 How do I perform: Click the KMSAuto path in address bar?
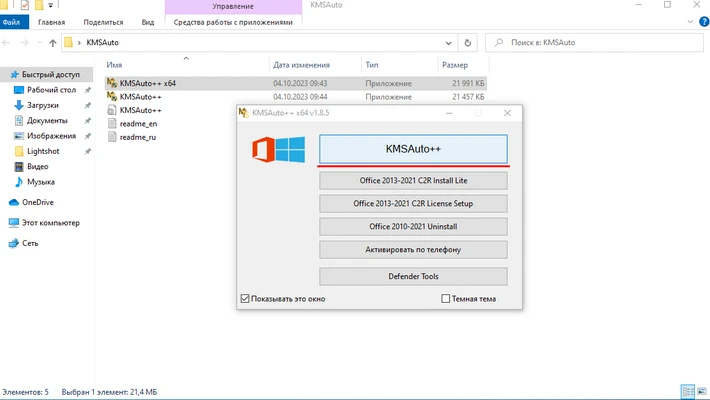point(103,43)
